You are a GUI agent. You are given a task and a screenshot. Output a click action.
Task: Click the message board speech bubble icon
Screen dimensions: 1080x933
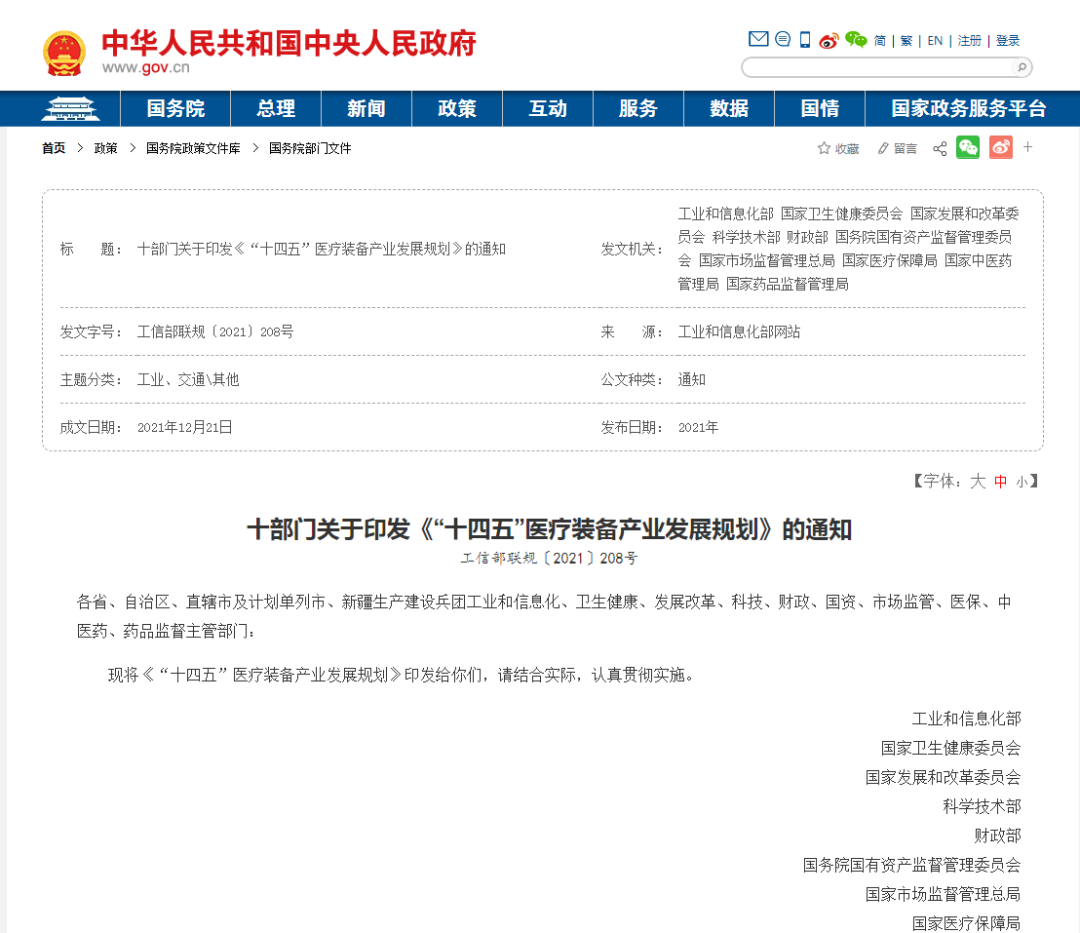(783, 40)
